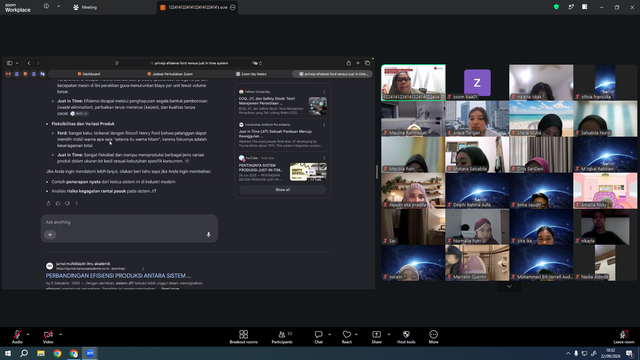Click the highlighted Zoom taskbar icon
Screen dimensions: 640x360
[90, 353]
